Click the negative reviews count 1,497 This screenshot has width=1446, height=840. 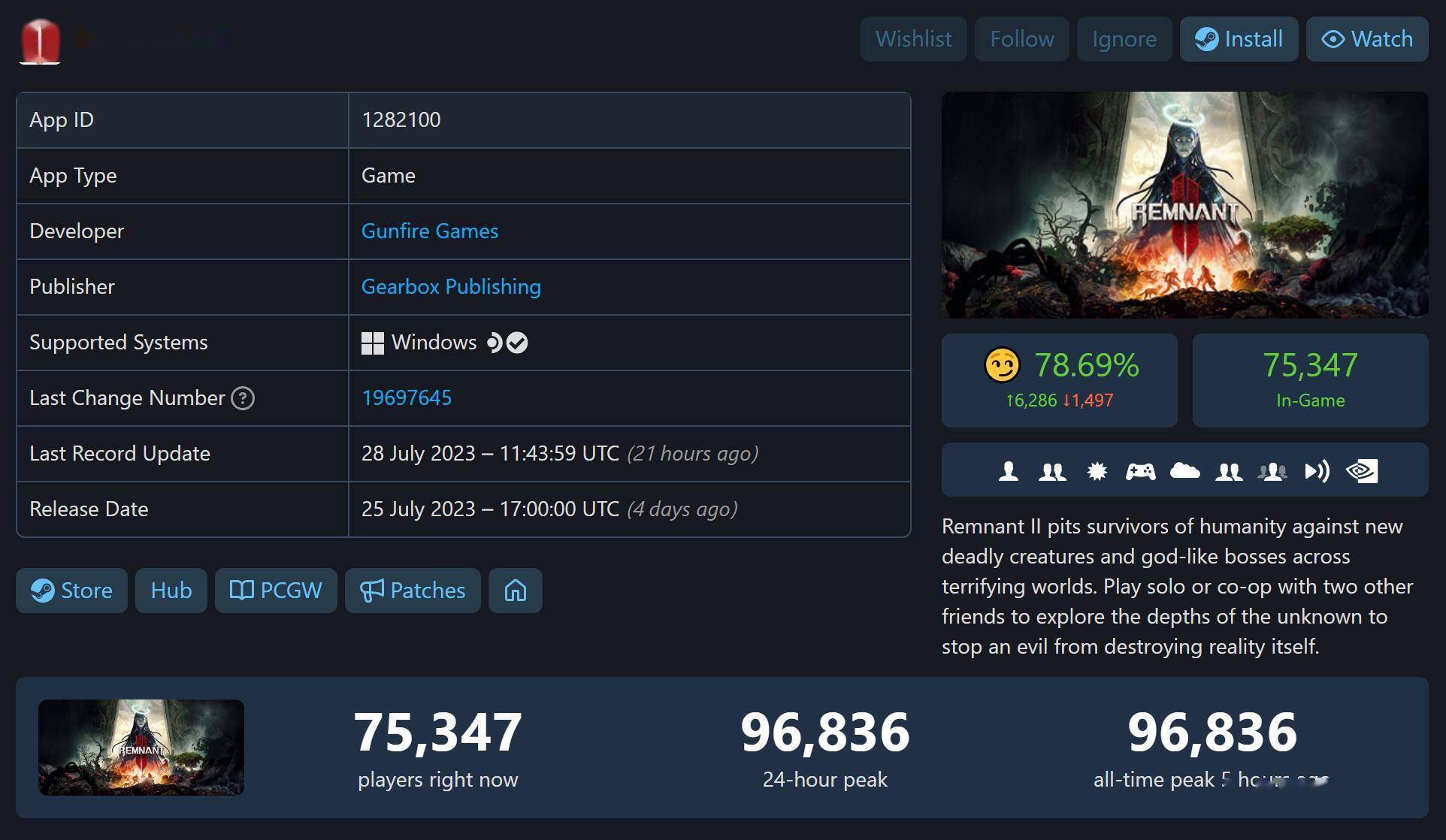click(x=1088, y=400)
